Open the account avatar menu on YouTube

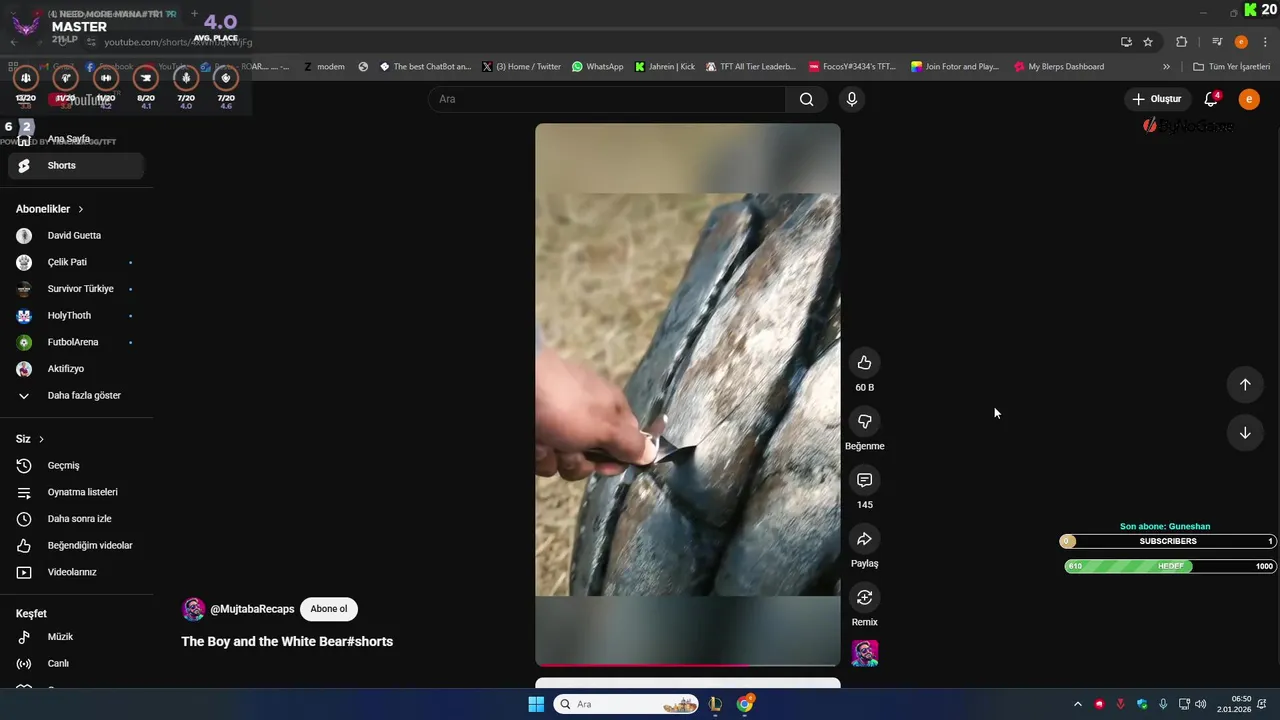tap(1249, 99)
